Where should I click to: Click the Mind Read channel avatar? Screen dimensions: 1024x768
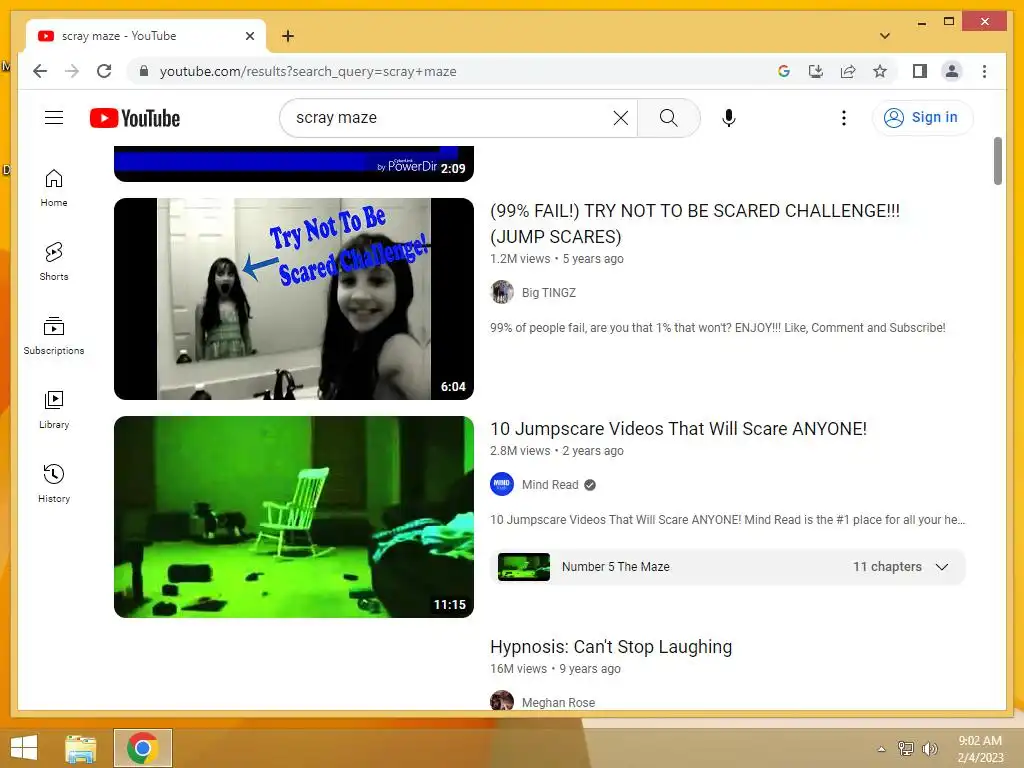502,484
